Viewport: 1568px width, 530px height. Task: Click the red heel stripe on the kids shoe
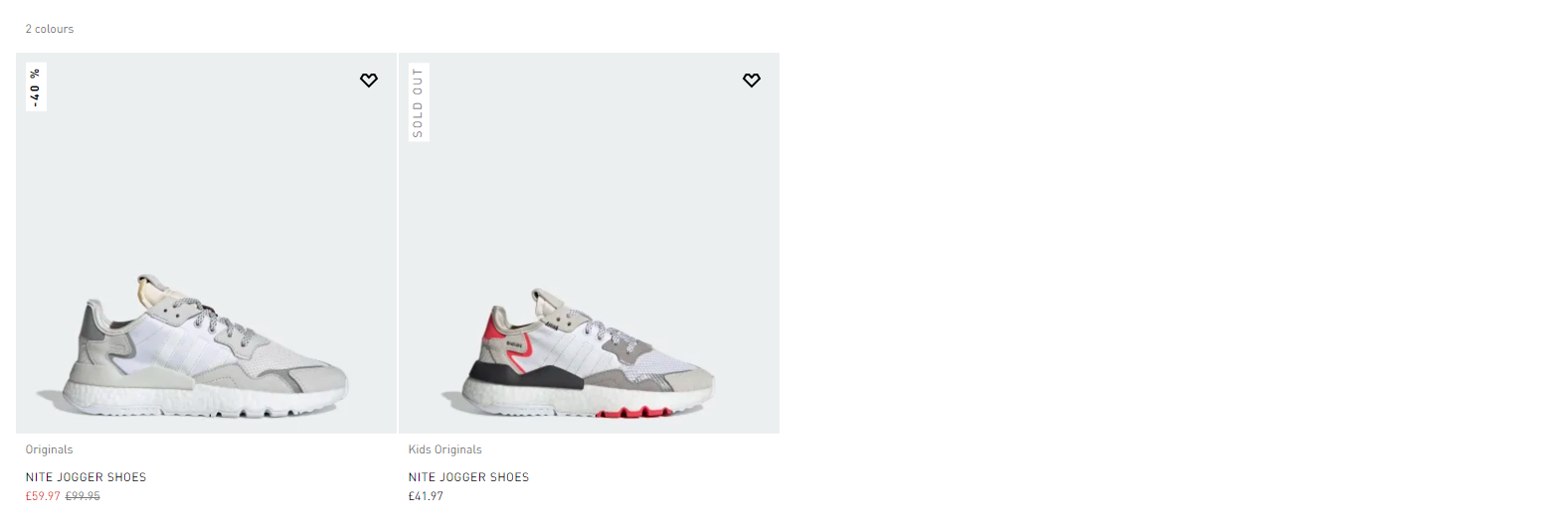pyautogui.click(x=492, y=324)
